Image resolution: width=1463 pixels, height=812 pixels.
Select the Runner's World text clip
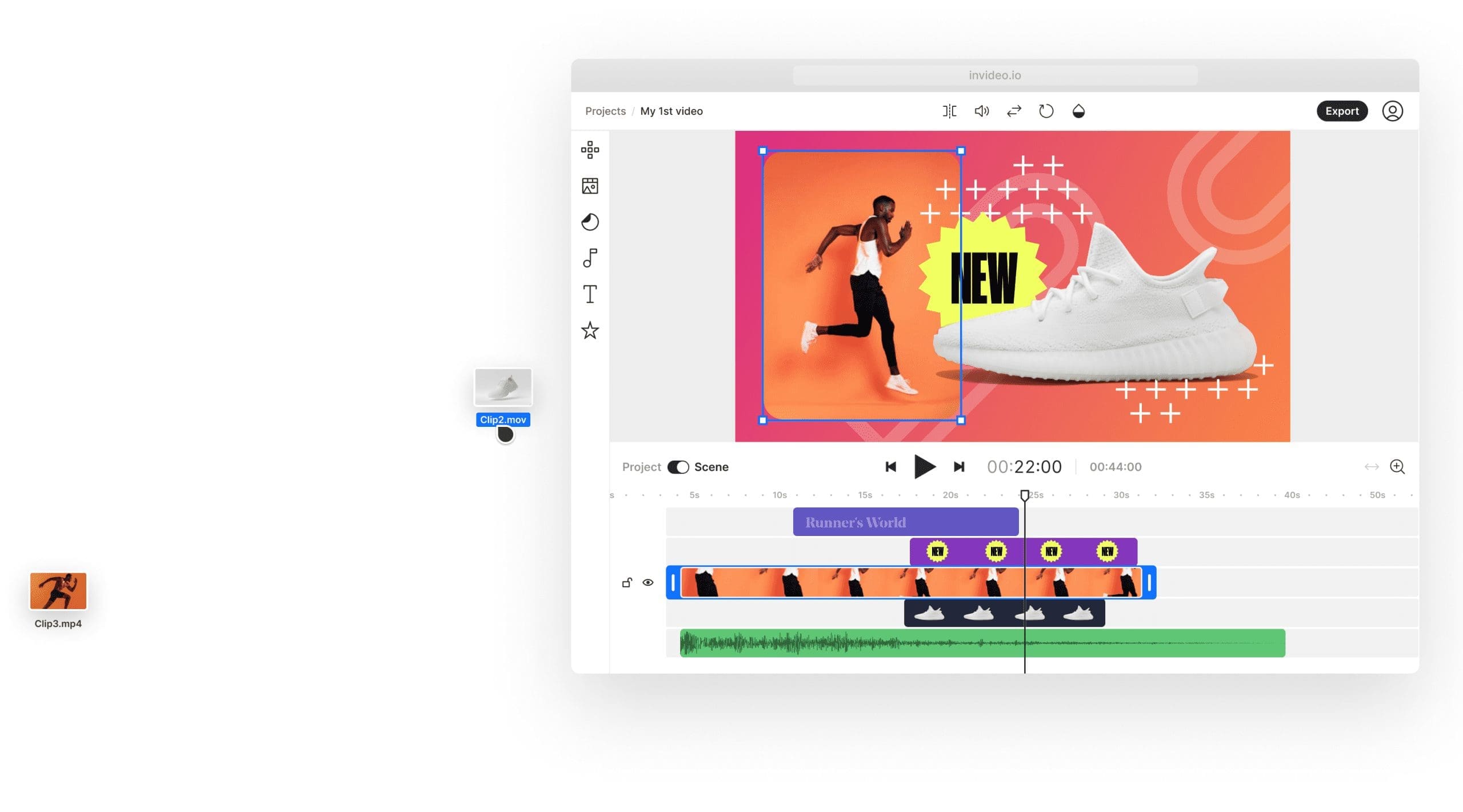905,522
